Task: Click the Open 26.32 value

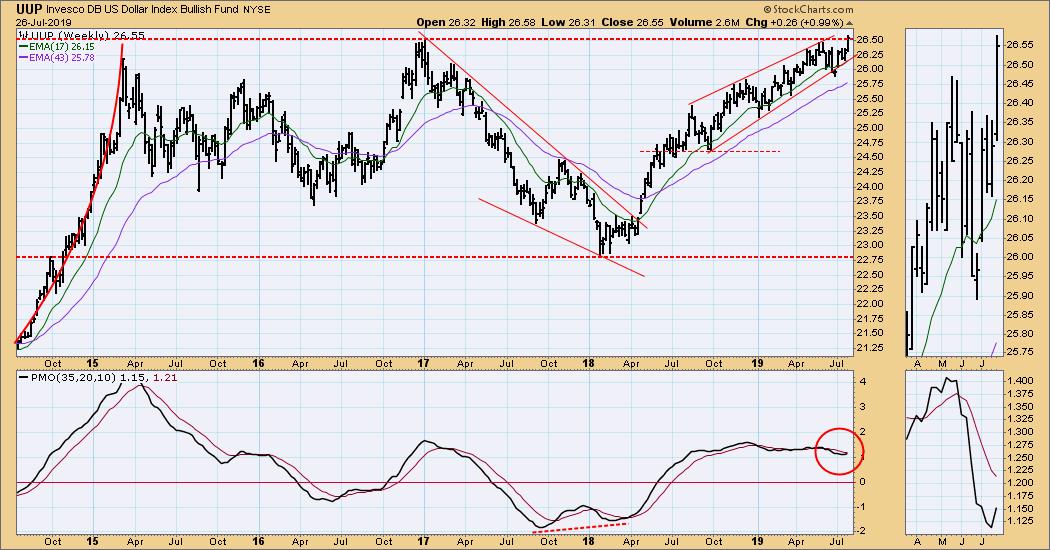Action: pyautogui.click(x=446, y=22)
